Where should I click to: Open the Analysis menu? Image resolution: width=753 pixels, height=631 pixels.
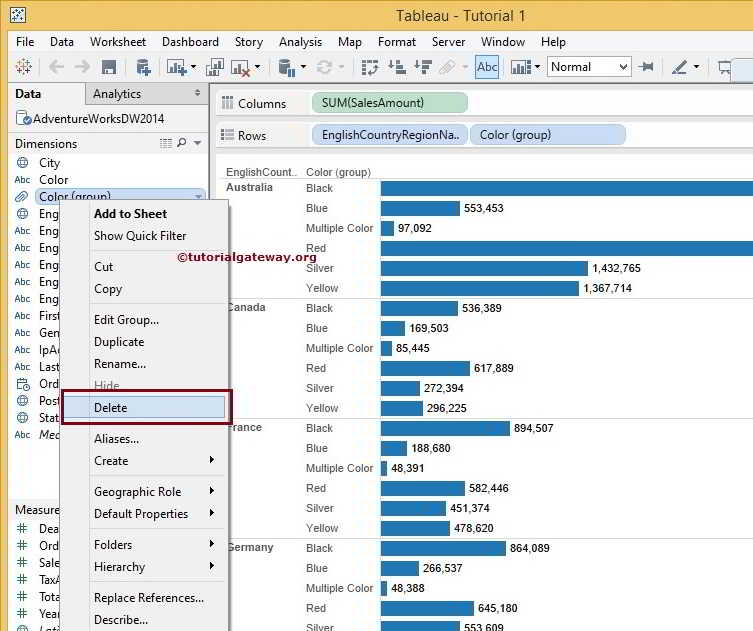(300, 42)
